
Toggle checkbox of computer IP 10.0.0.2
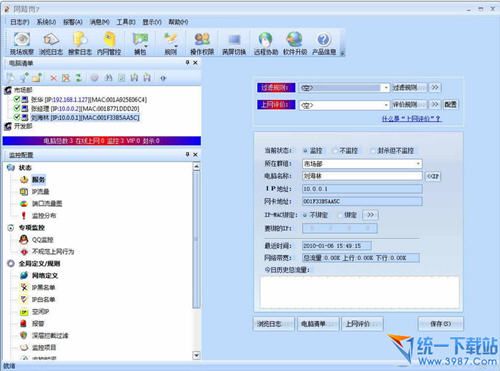pyautogui.click(x=17, y=108)
